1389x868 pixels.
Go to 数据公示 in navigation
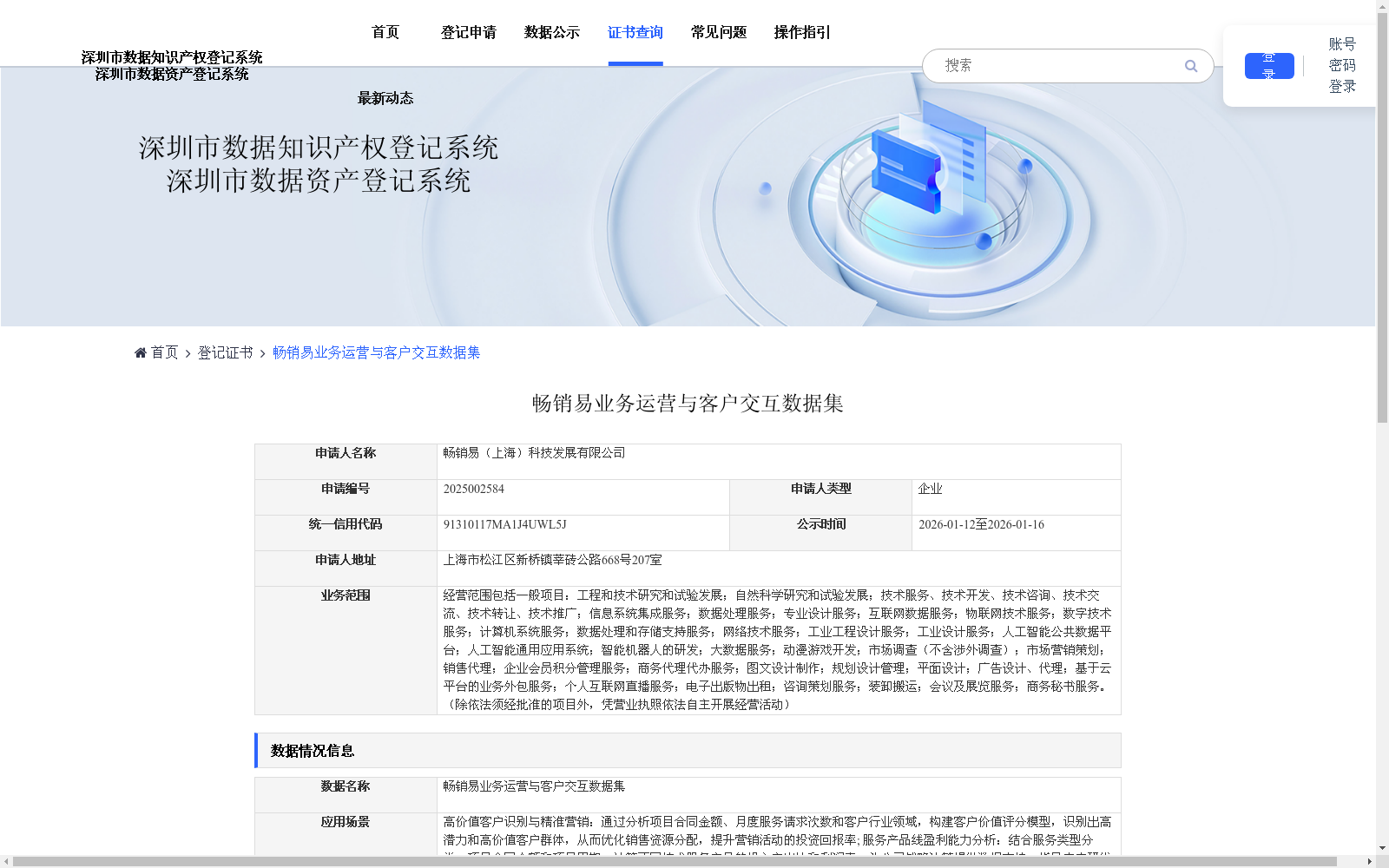tap(552, 32)
